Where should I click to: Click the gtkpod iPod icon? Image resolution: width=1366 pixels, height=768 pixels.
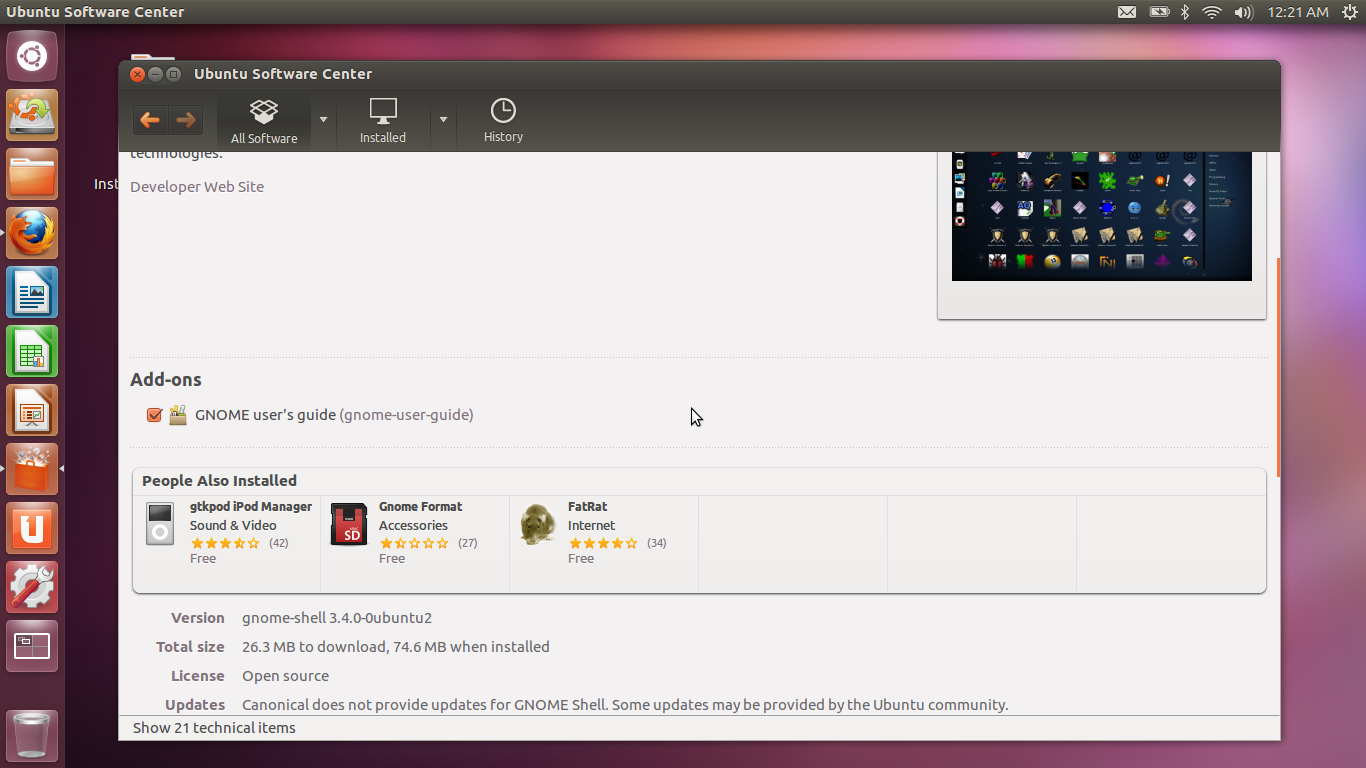pos(160,524)
